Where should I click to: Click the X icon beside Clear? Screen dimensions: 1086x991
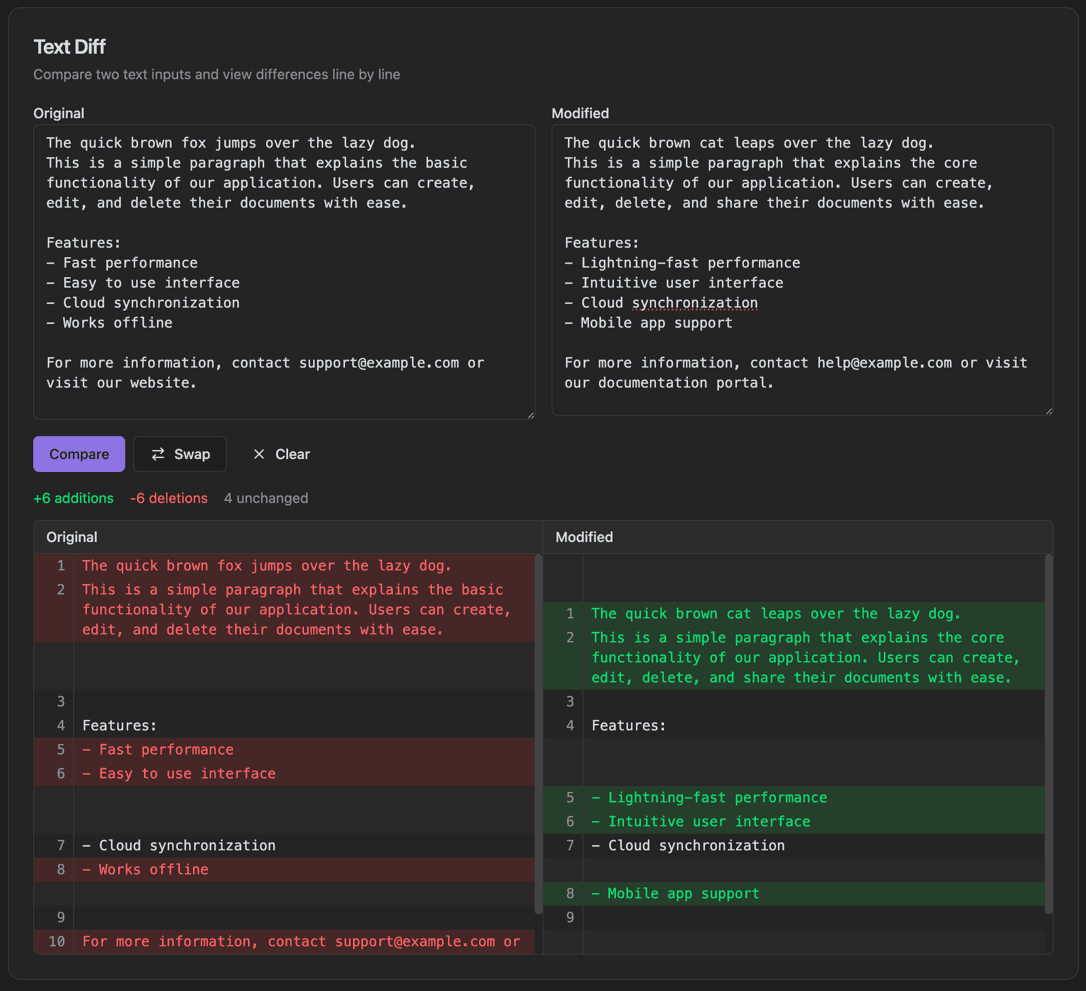(259, 454)
